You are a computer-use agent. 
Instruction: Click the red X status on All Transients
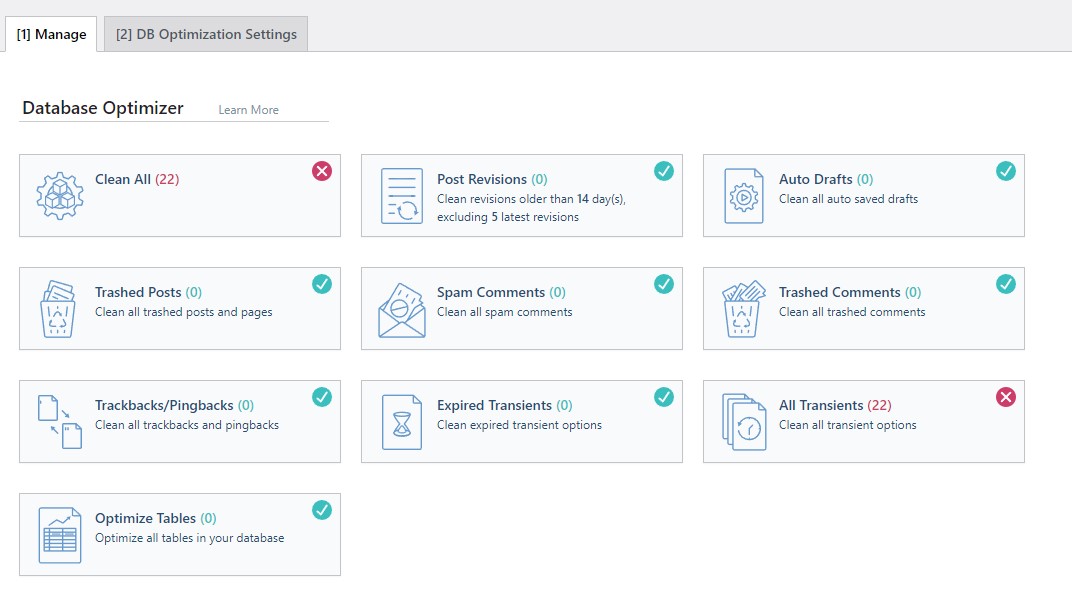1006,397
